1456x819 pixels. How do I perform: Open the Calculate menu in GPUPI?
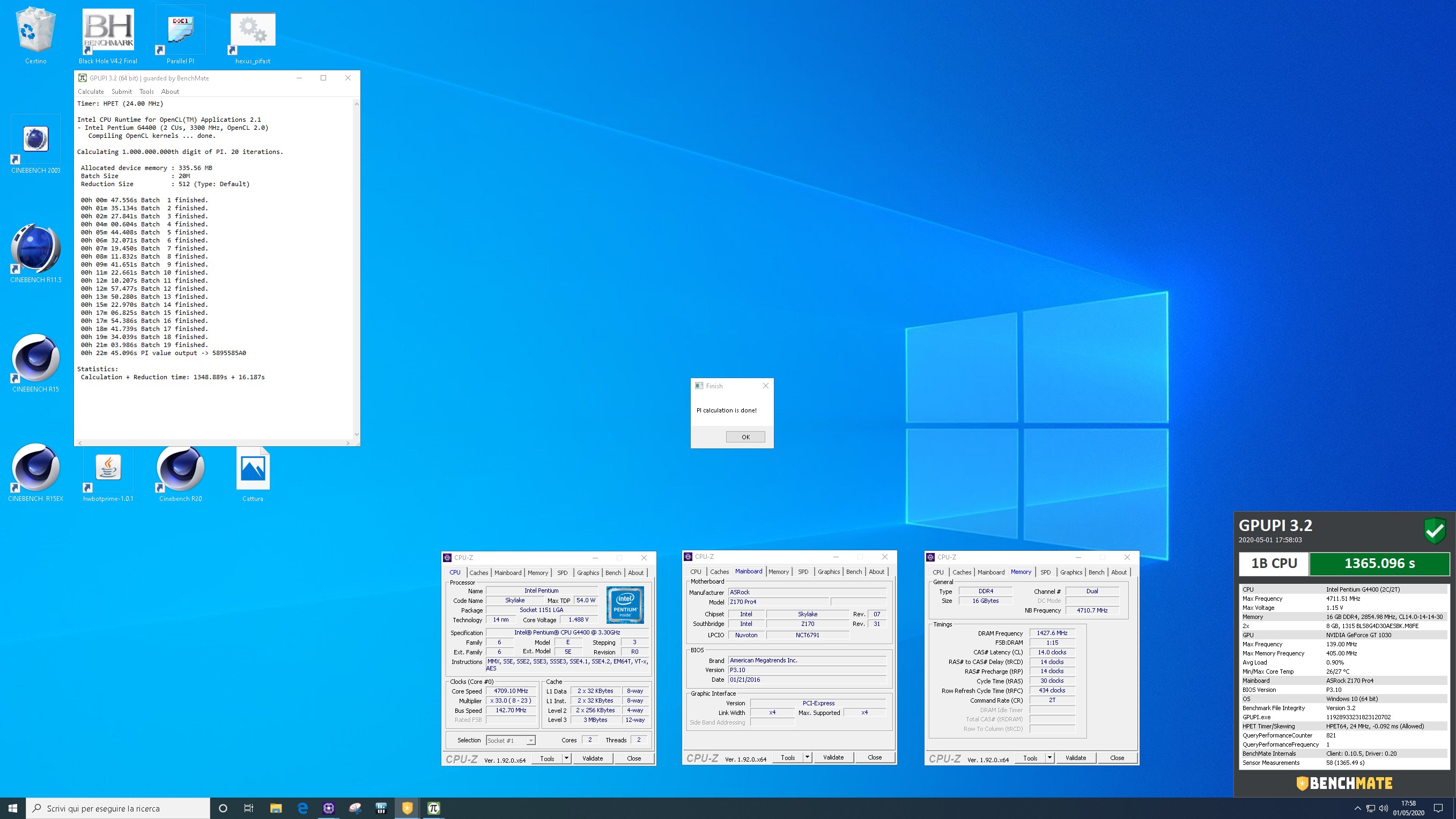pyautogui.click(x=91, y=92)
